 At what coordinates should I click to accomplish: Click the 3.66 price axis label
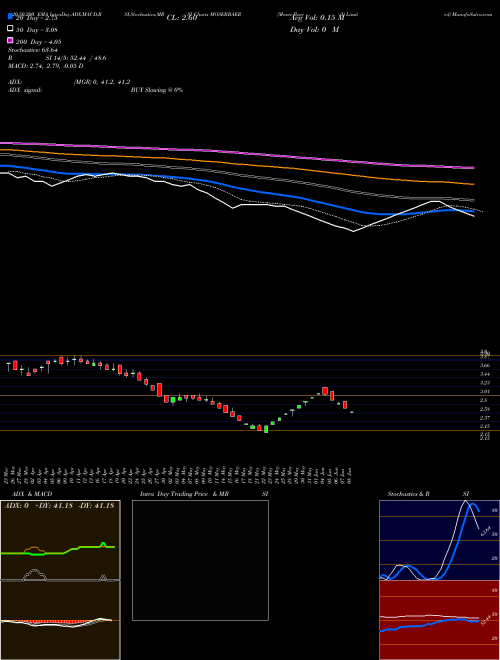click(485, 365)
